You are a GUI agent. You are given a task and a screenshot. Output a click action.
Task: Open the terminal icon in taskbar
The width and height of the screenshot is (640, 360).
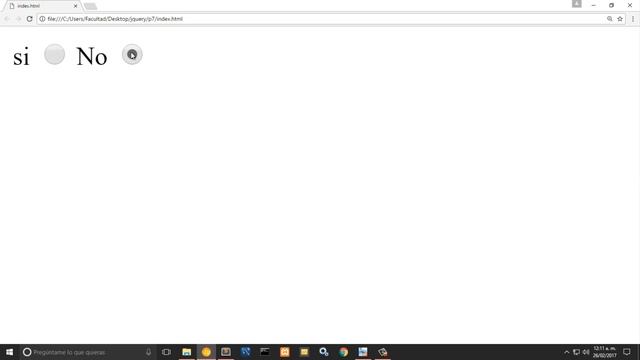[x=265, y=352]
